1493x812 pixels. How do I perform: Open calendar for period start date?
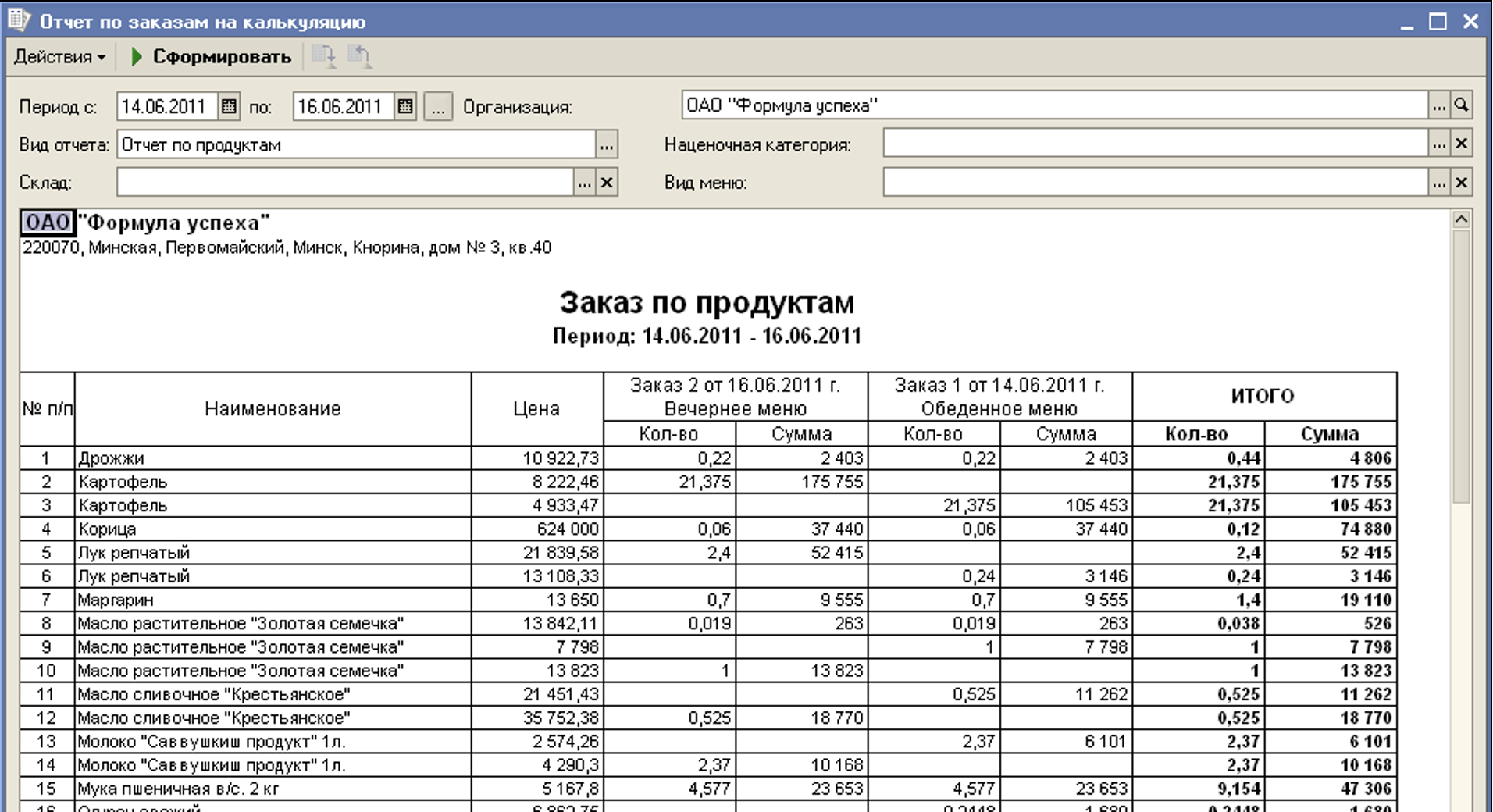tap(229, 106)
